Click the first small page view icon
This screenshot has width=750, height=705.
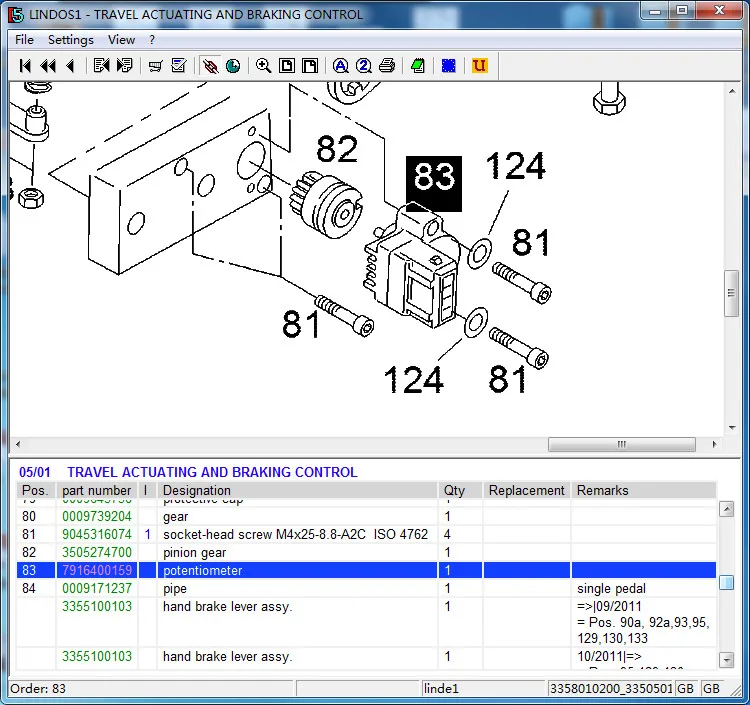pos(287,66)
